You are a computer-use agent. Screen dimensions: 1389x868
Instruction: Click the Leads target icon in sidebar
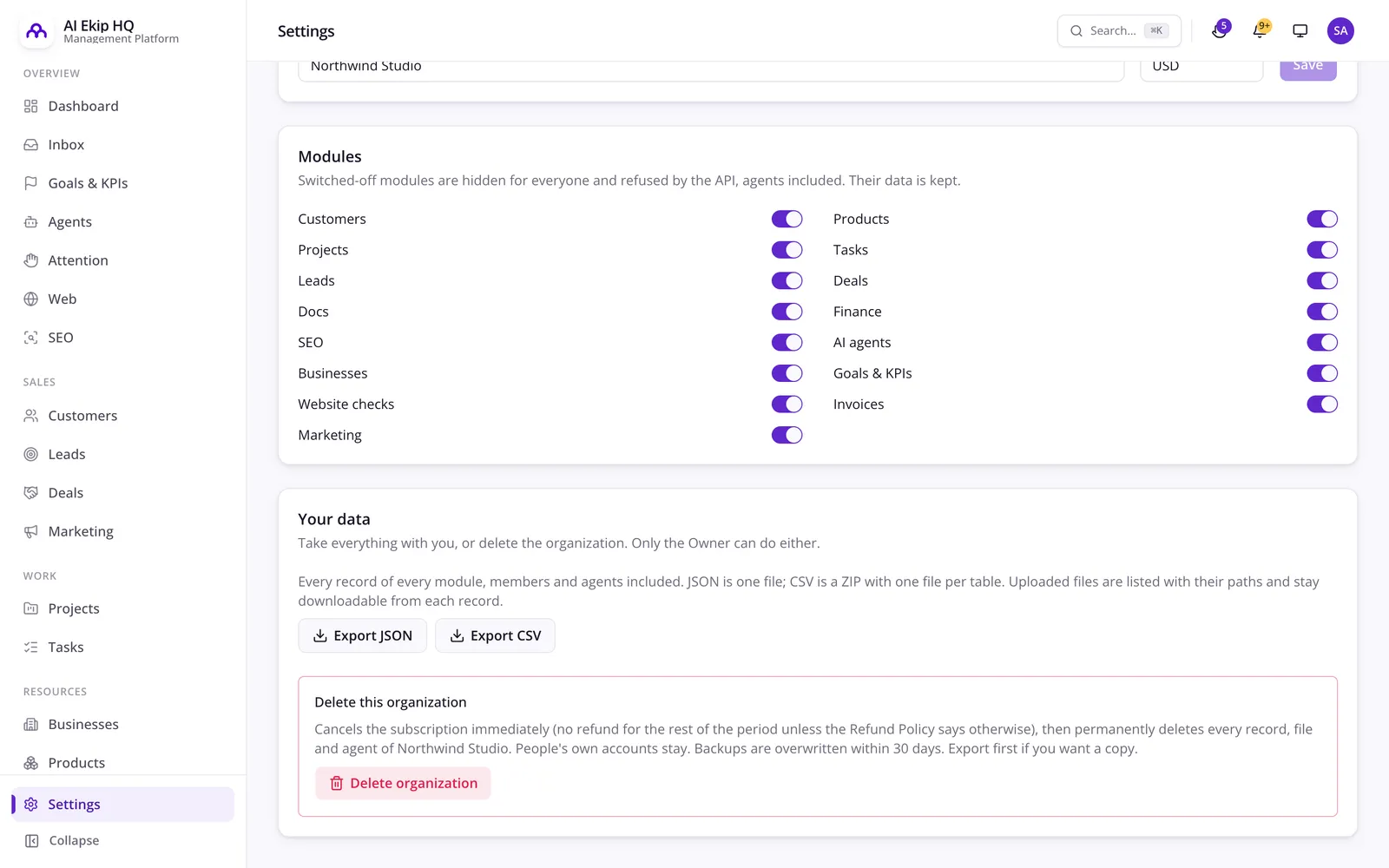[31, 454]
